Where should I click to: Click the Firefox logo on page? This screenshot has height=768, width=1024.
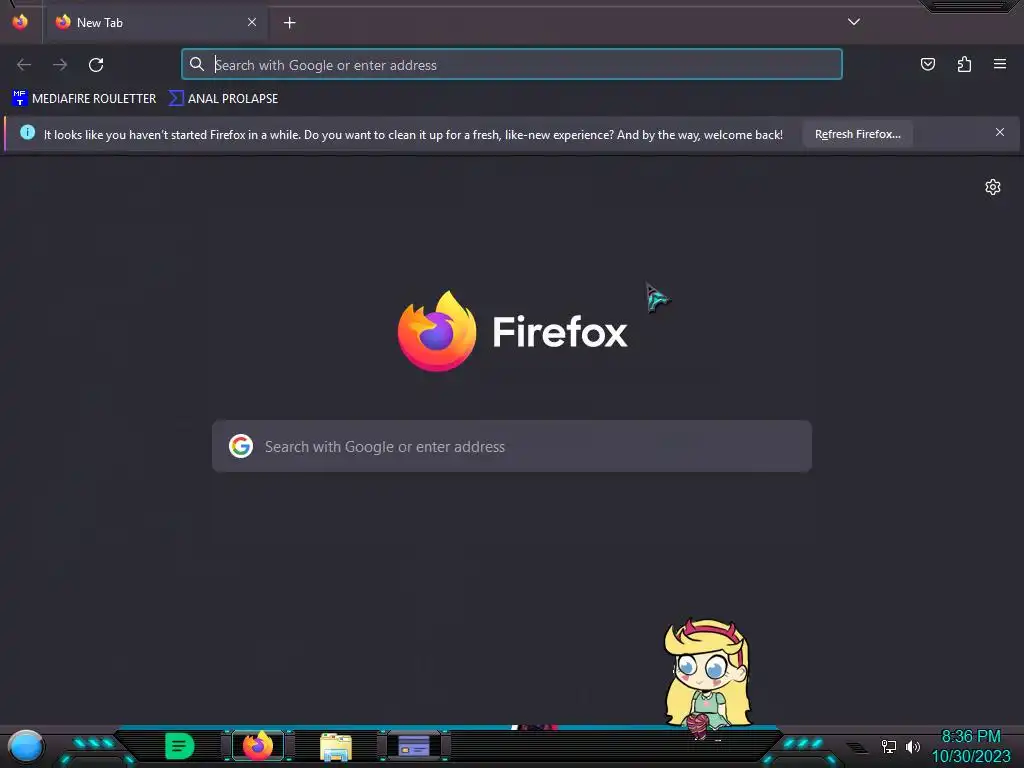point(437,331)
